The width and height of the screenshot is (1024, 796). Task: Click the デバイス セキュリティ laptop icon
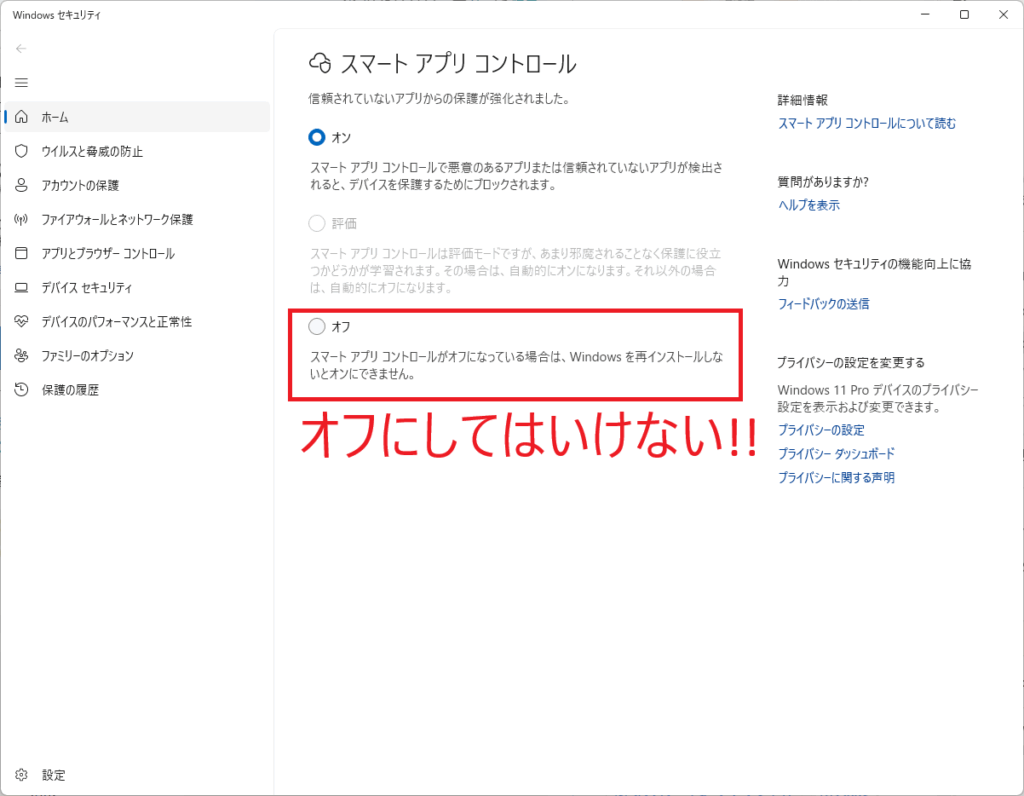pos(21,287)
